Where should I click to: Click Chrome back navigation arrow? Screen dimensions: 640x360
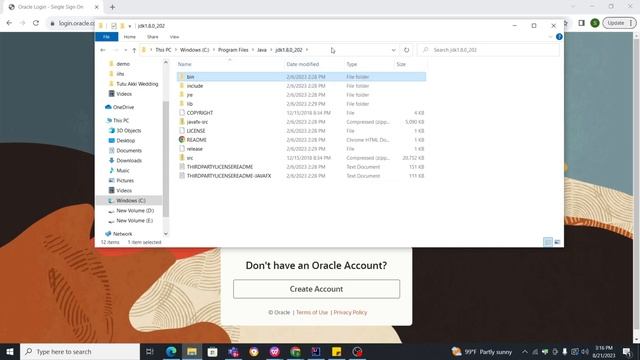[9, 23]
